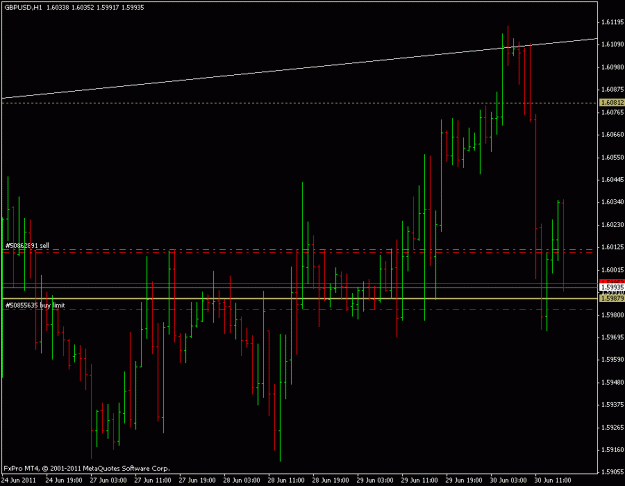Click the 28 Jun 19:00 time label
Viewport: 625px width, 486px height.
[x=330, y=480]
